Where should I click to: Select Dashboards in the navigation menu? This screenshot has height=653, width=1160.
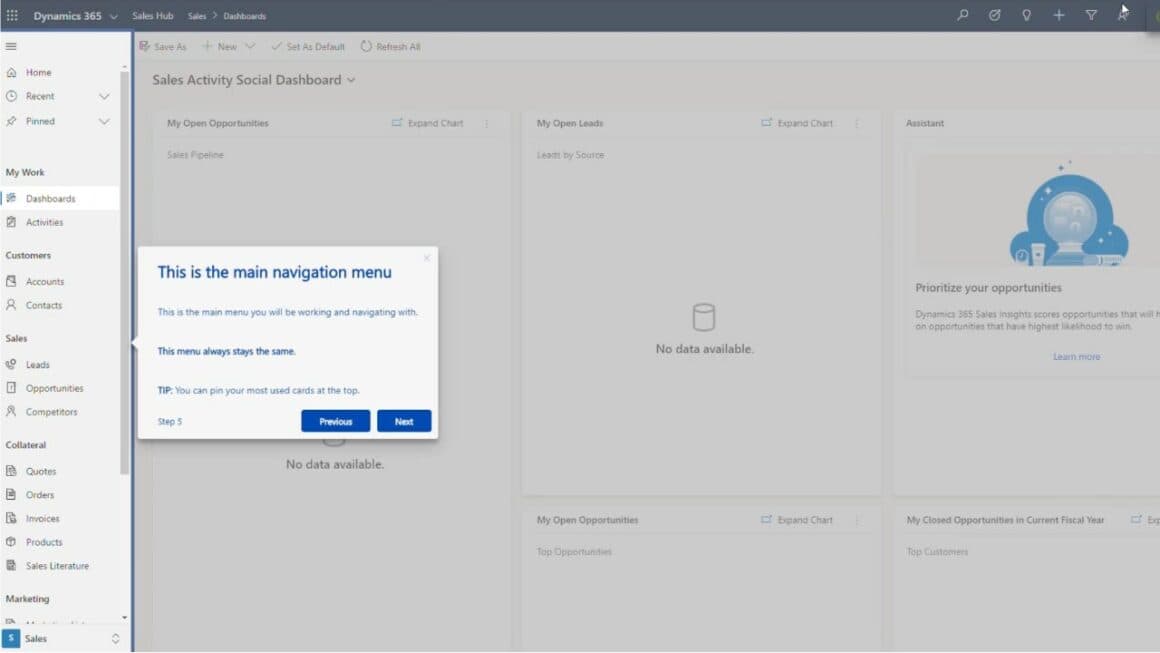[60, 198]
